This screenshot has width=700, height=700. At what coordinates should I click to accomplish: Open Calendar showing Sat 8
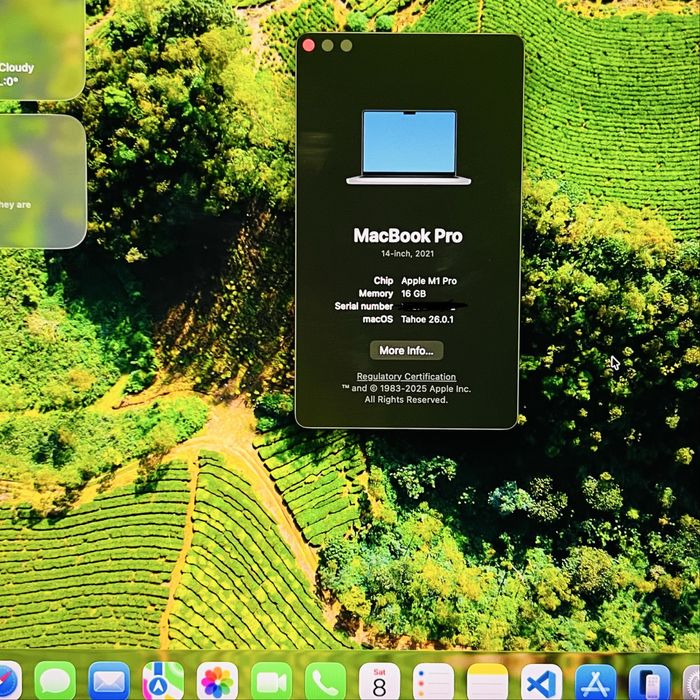pyautogui.click(x=379, y=681)
